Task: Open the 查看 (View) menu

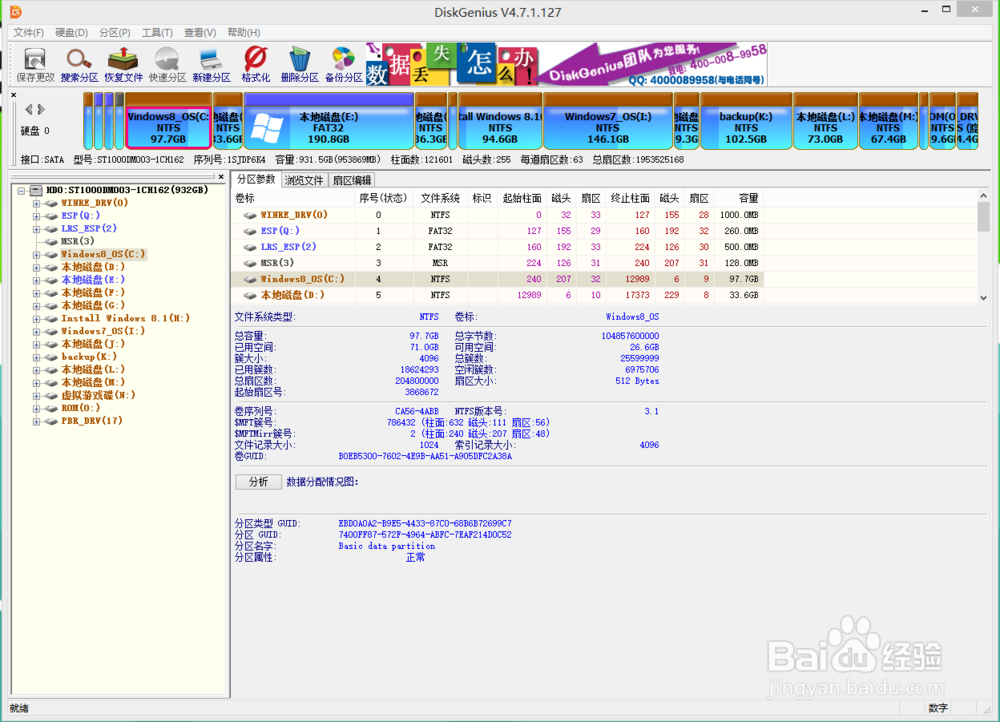Action: point(198,32)
